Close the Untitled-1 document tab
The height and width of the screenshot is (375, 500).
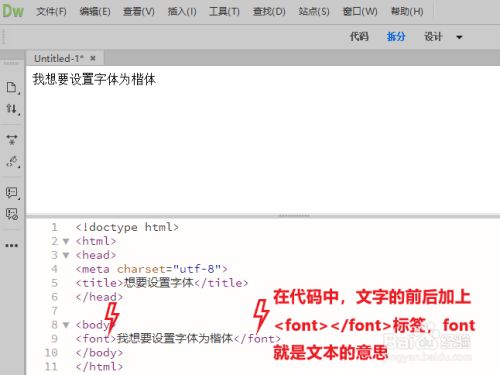click(x=93, y=58)
